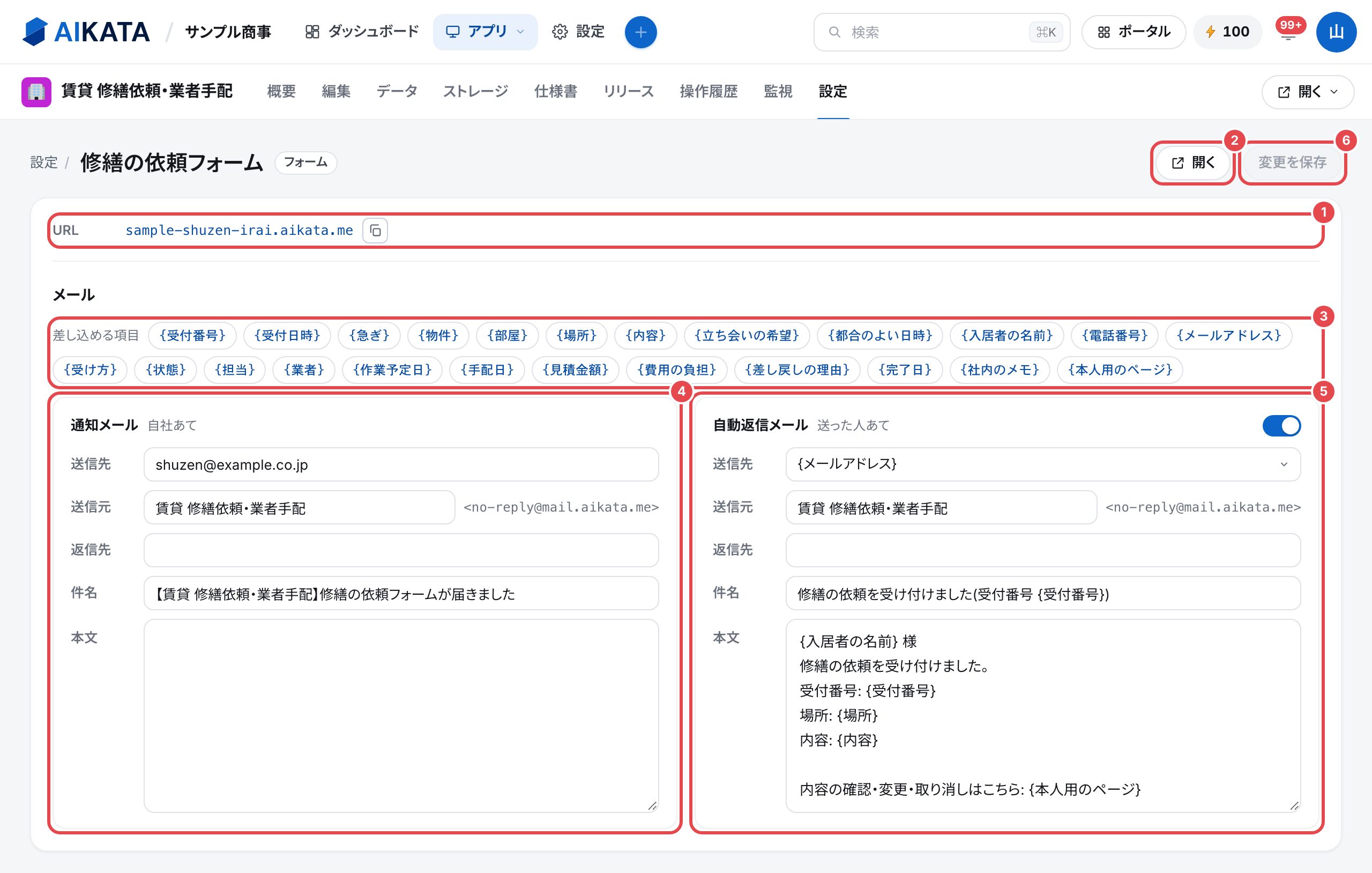
Task: Insert the {入居者の名前} chip
Action: (x=1007, y=335)
